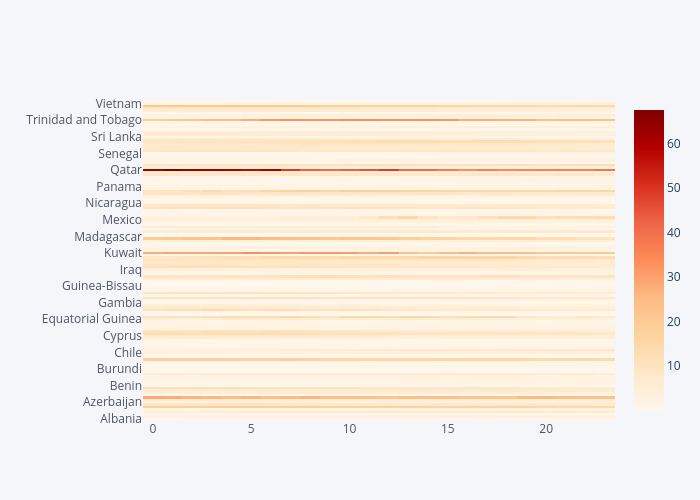Select the Guinea-Bissau label
The image size is (700, 500).
click(x=101, y=286)
